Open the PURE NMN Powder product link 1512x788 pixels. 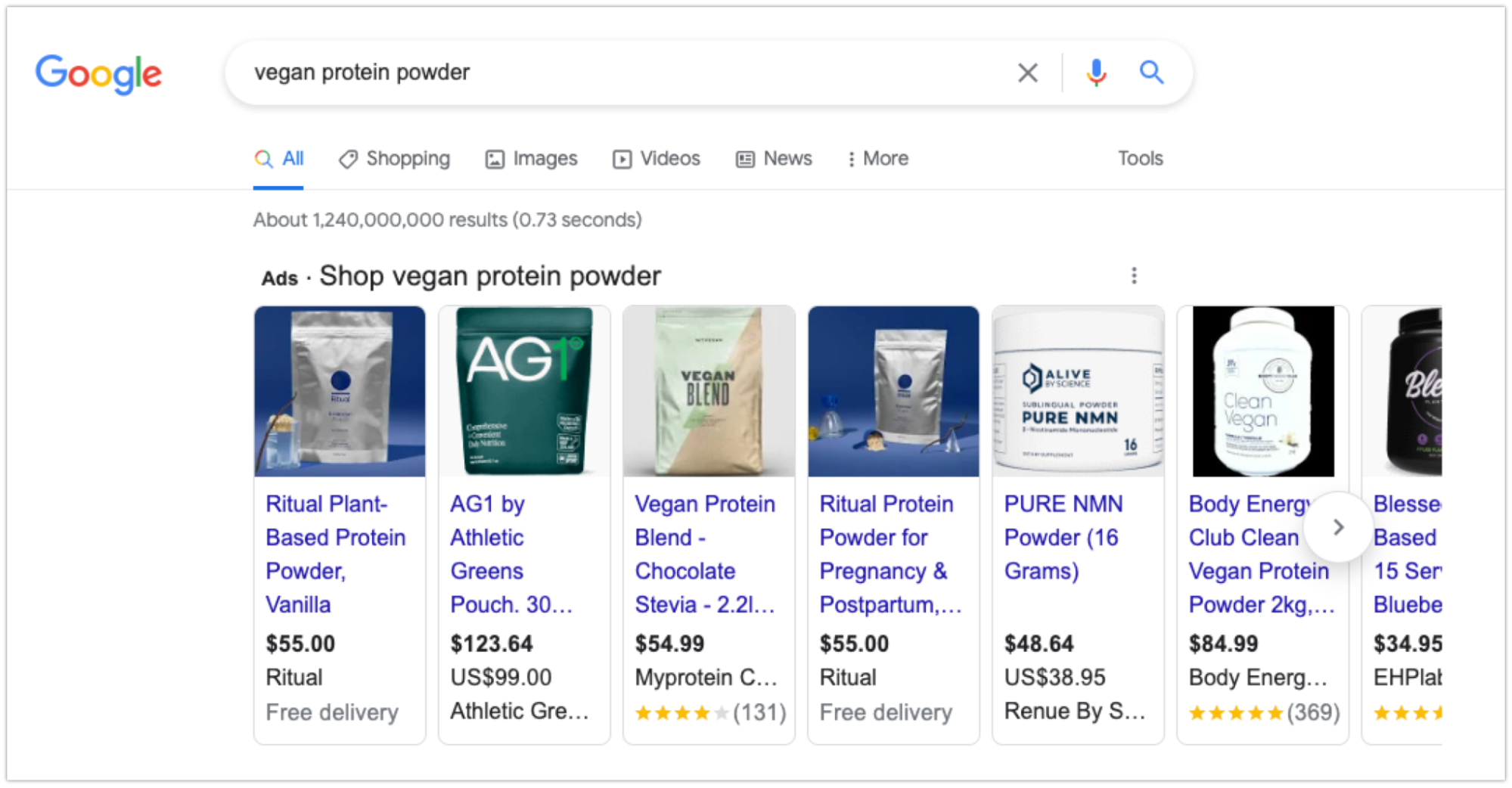point(1063,537)
